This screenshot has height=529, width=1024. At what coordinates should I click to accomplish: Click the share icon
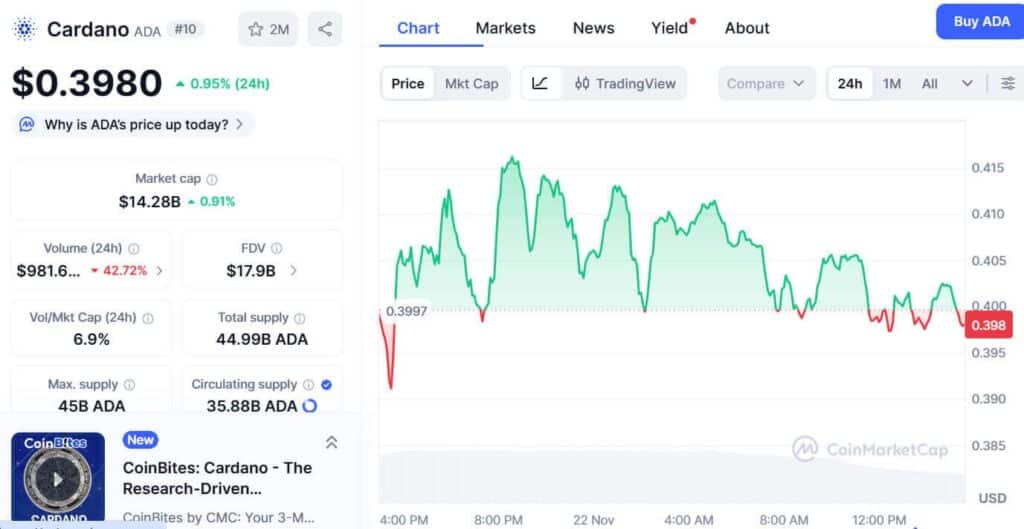pos(325,29)
